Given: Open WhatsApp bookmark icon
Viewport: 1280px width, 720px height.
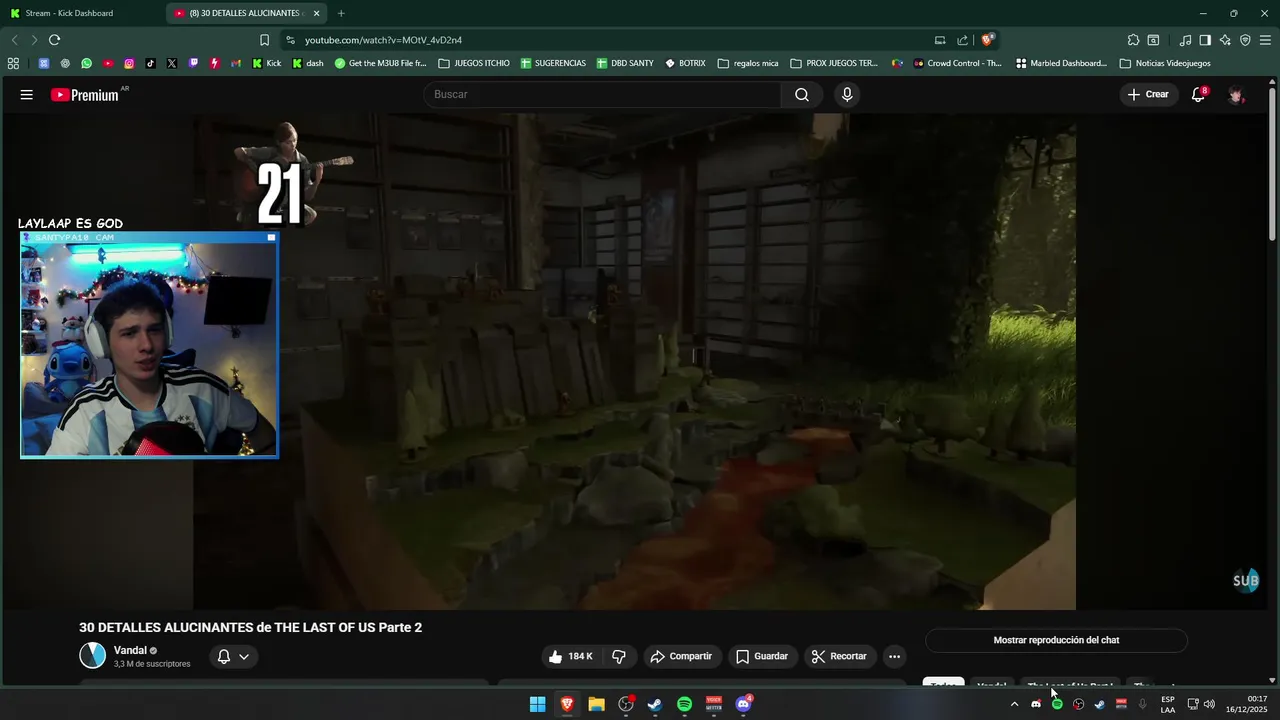Looking at the screenshot, I should (x=86, y=63).
